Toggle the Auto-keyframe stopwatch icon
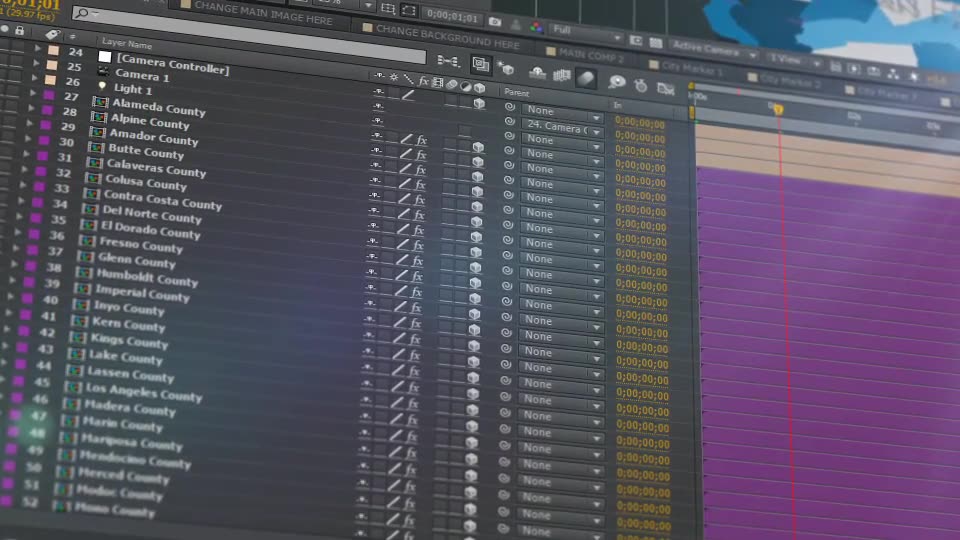Viewport: 960px width, 540px height. pyautogui.click(x=640, y=85)
